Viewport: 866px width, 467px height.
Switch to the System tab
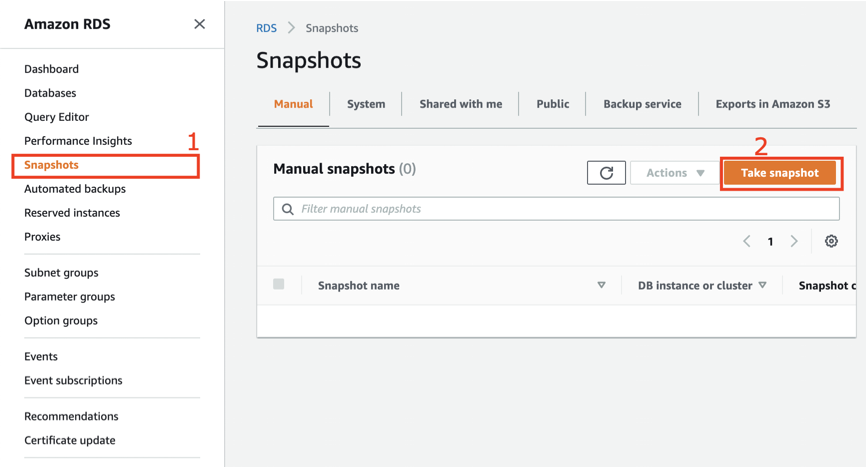click(x=366, y=104)
